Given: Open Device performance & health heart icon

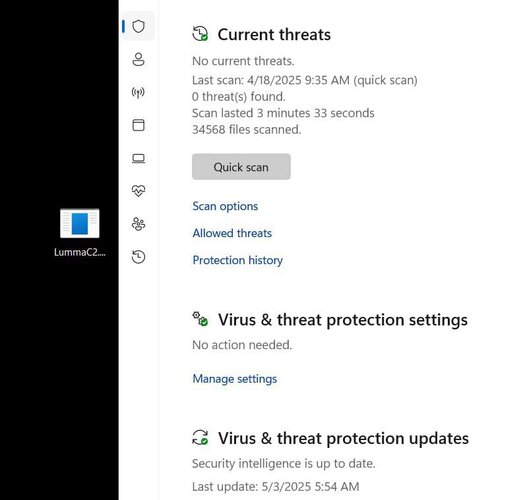Looking at the screenshot, I should (138, 191).
